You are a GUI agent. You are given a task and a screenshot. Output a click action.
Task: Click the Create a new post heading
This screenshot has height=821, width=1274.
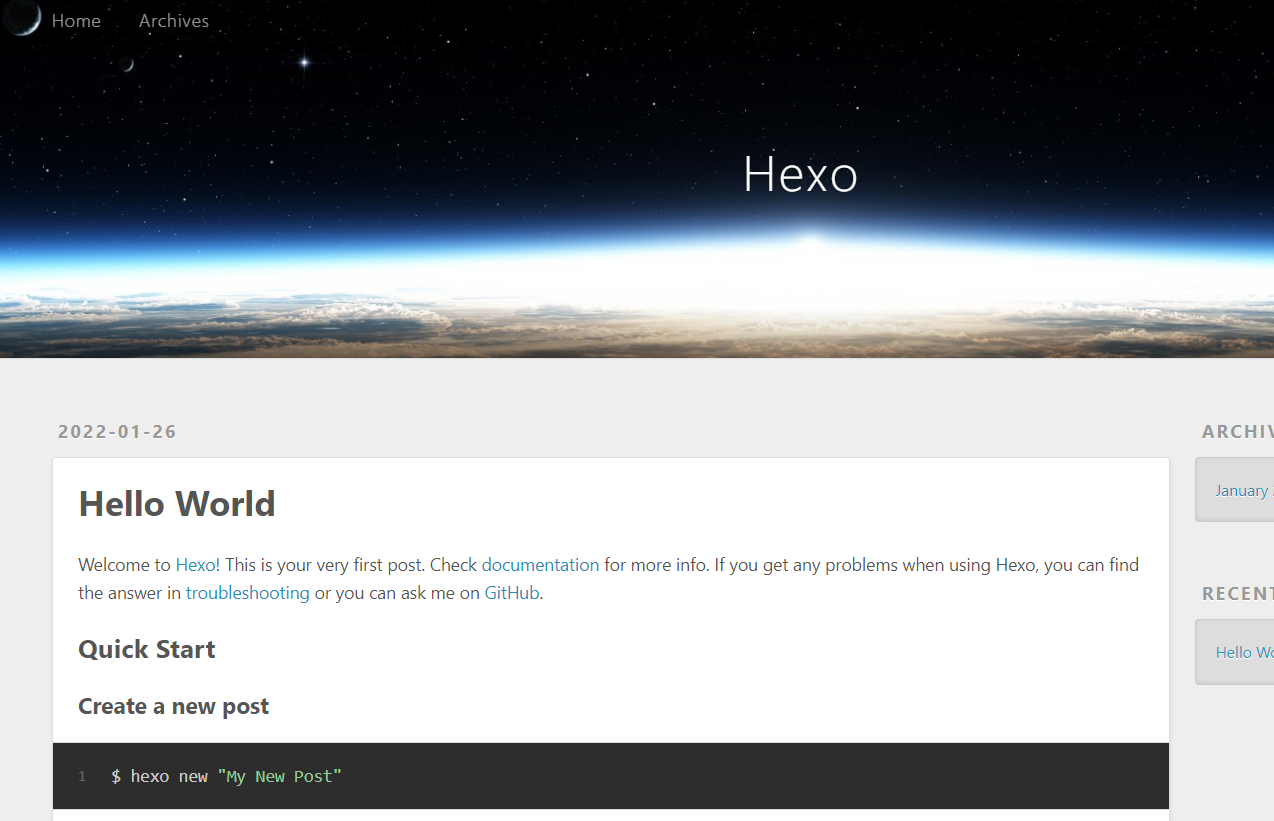tap(174, 706)
